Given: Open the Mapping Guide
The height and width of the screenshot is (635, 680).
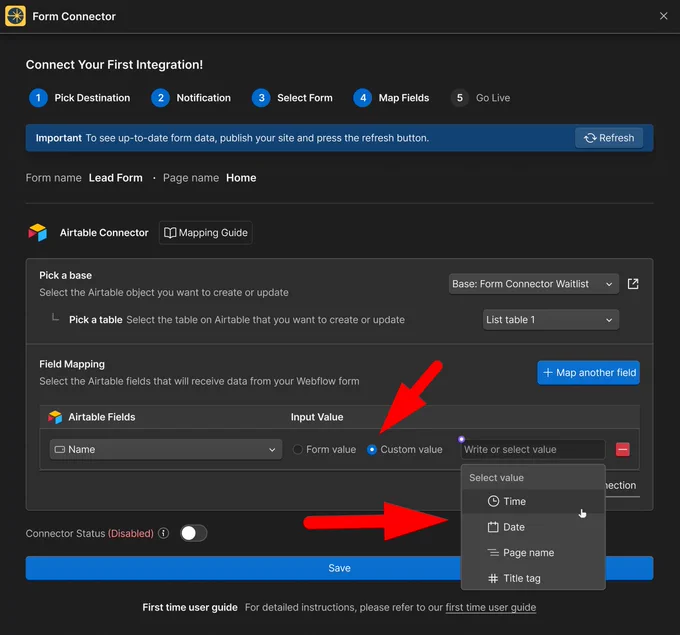Looking at the screenshot, I should pos(206,233).
